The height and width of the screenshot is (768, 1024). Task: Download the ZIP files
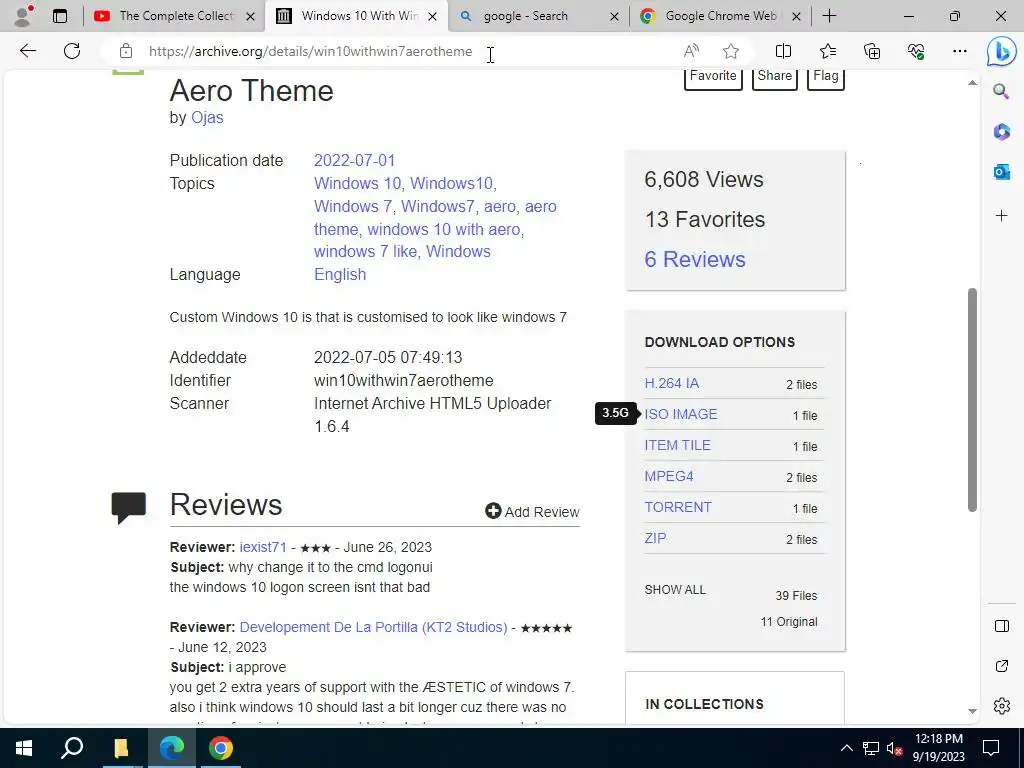[x=656, y=538]
